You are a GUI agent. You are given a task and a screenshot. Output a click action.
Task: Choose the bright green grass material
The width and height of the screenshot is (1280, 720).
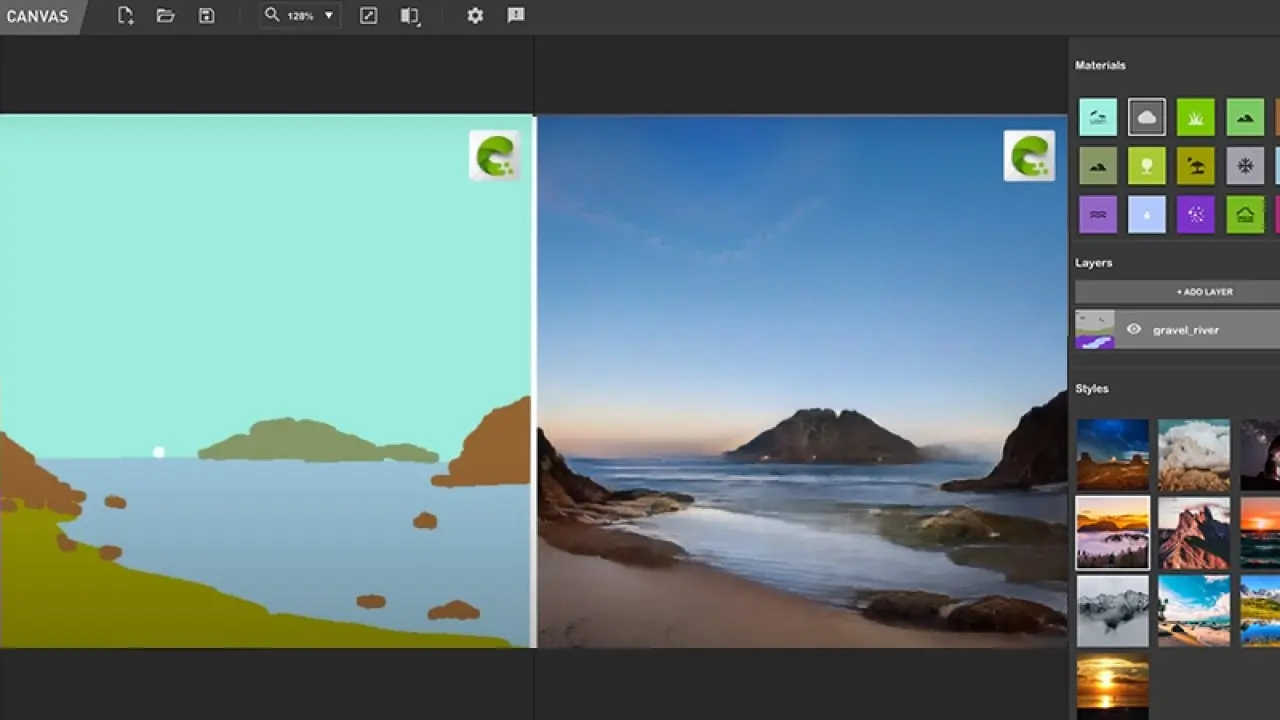coord(1195,117)
